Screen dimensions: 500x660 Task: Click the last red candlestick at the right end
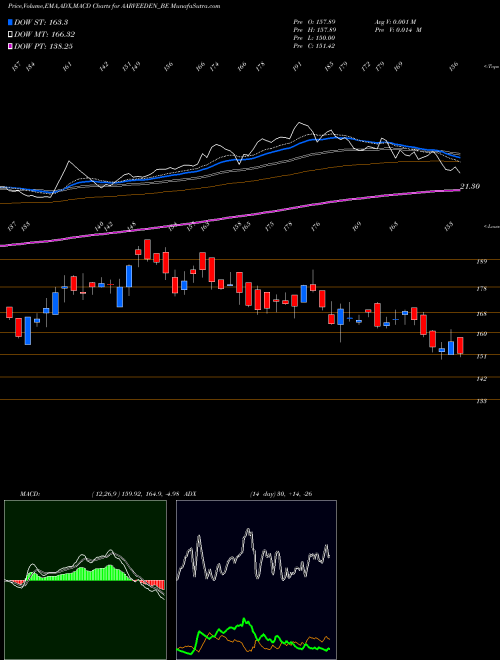[460, 345]
